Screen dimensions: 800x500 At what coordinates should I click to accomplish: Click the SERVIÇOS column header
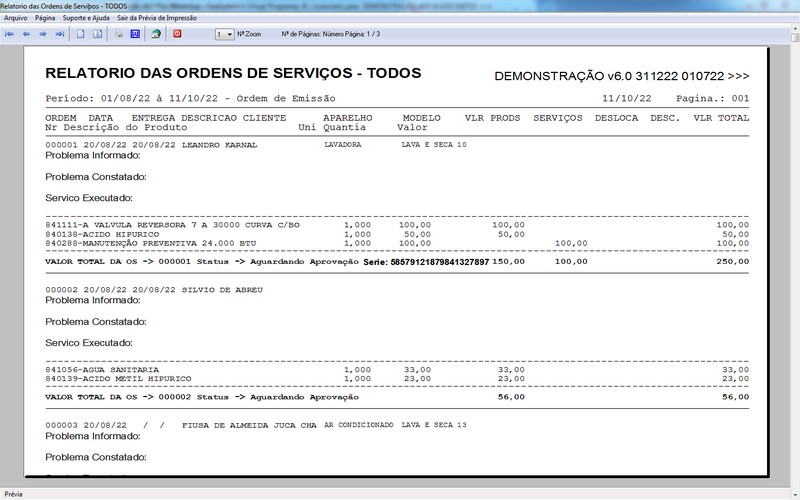click(x=558, y=118)
